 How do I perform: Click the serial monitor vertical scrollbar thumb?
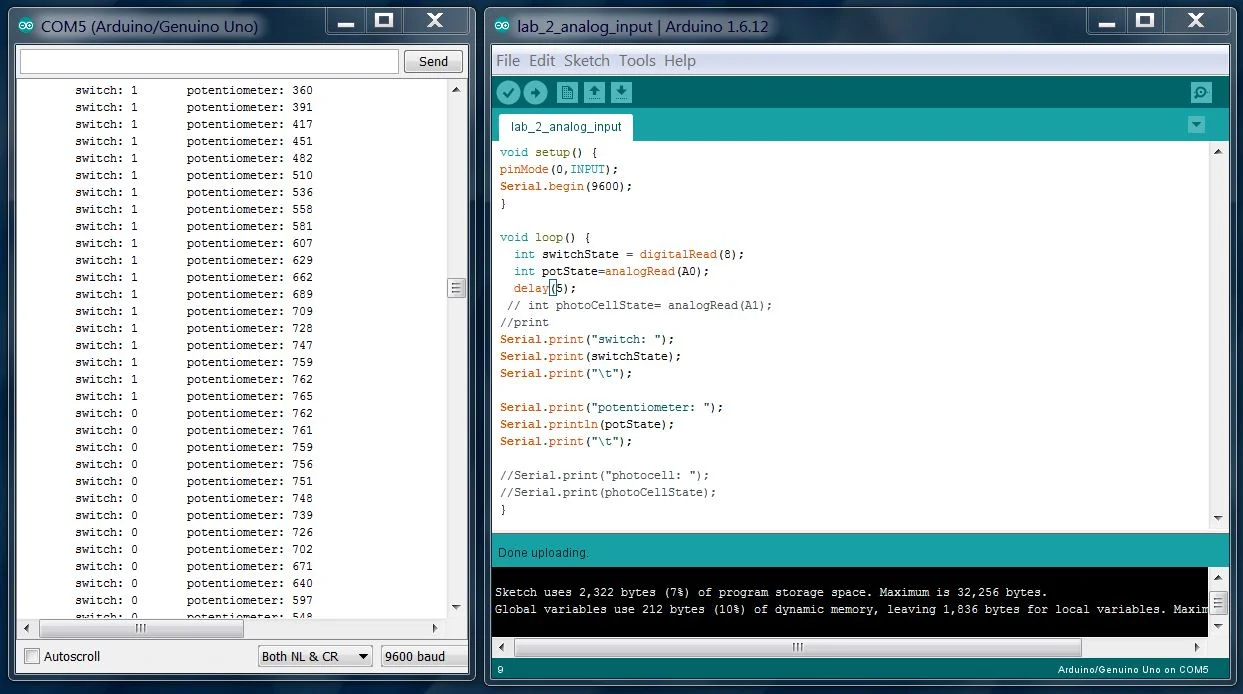click(x=457, y=288)
